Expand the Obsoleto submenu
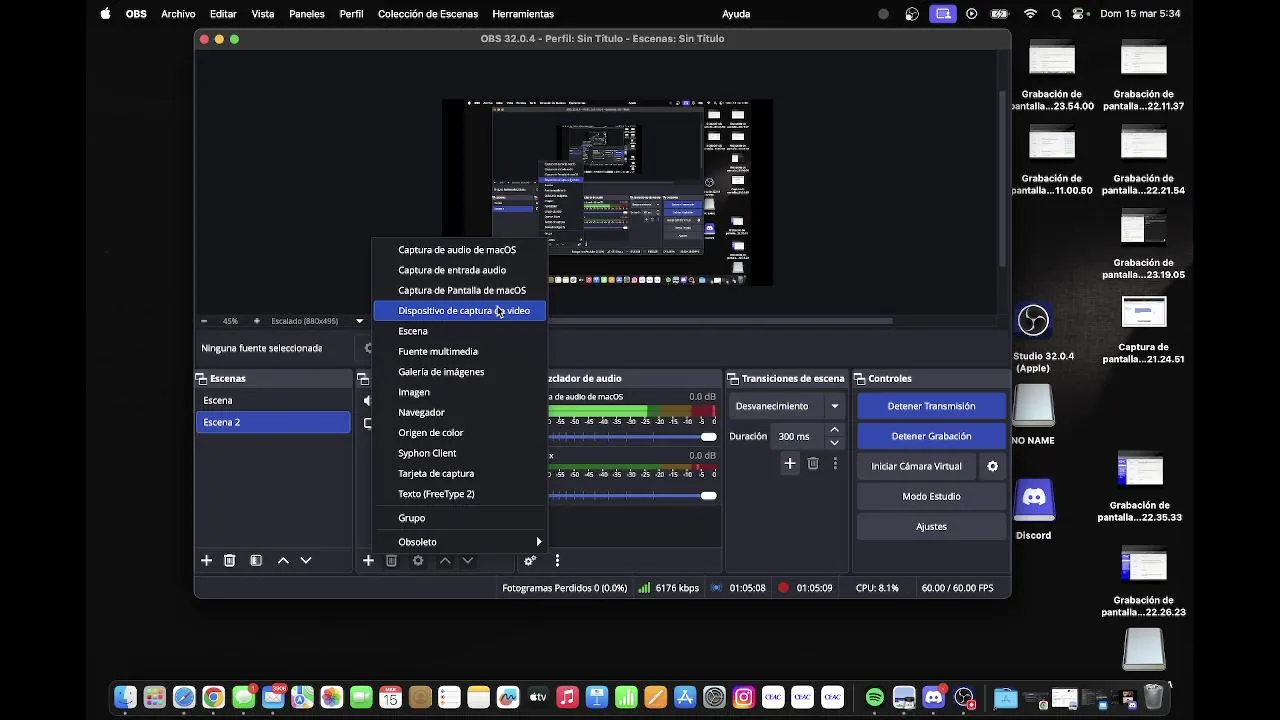 (x=460, y=542)
